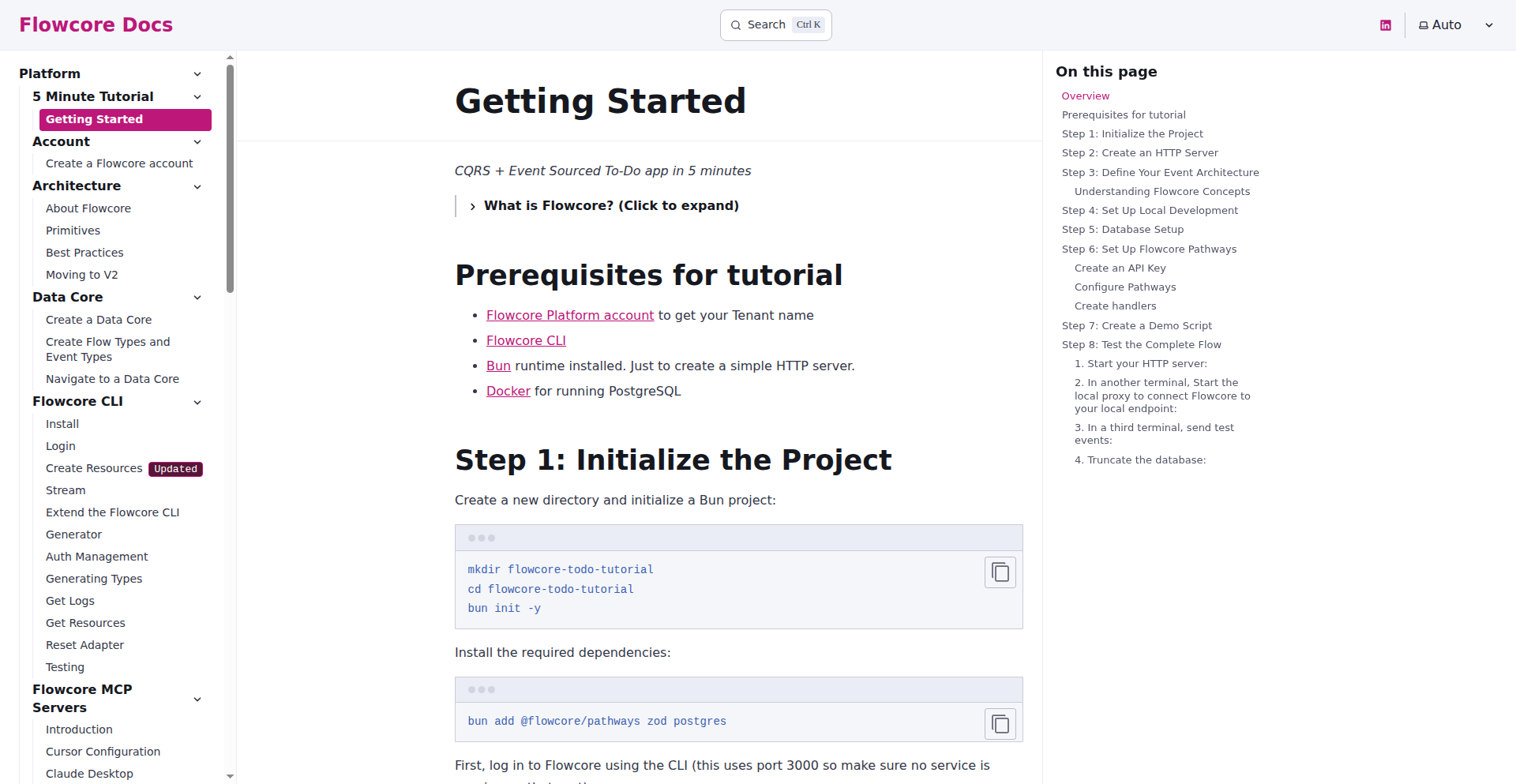This screenshot has width=1516, height=784.
Task: Click the search docs input box
Action: point(775,25)
